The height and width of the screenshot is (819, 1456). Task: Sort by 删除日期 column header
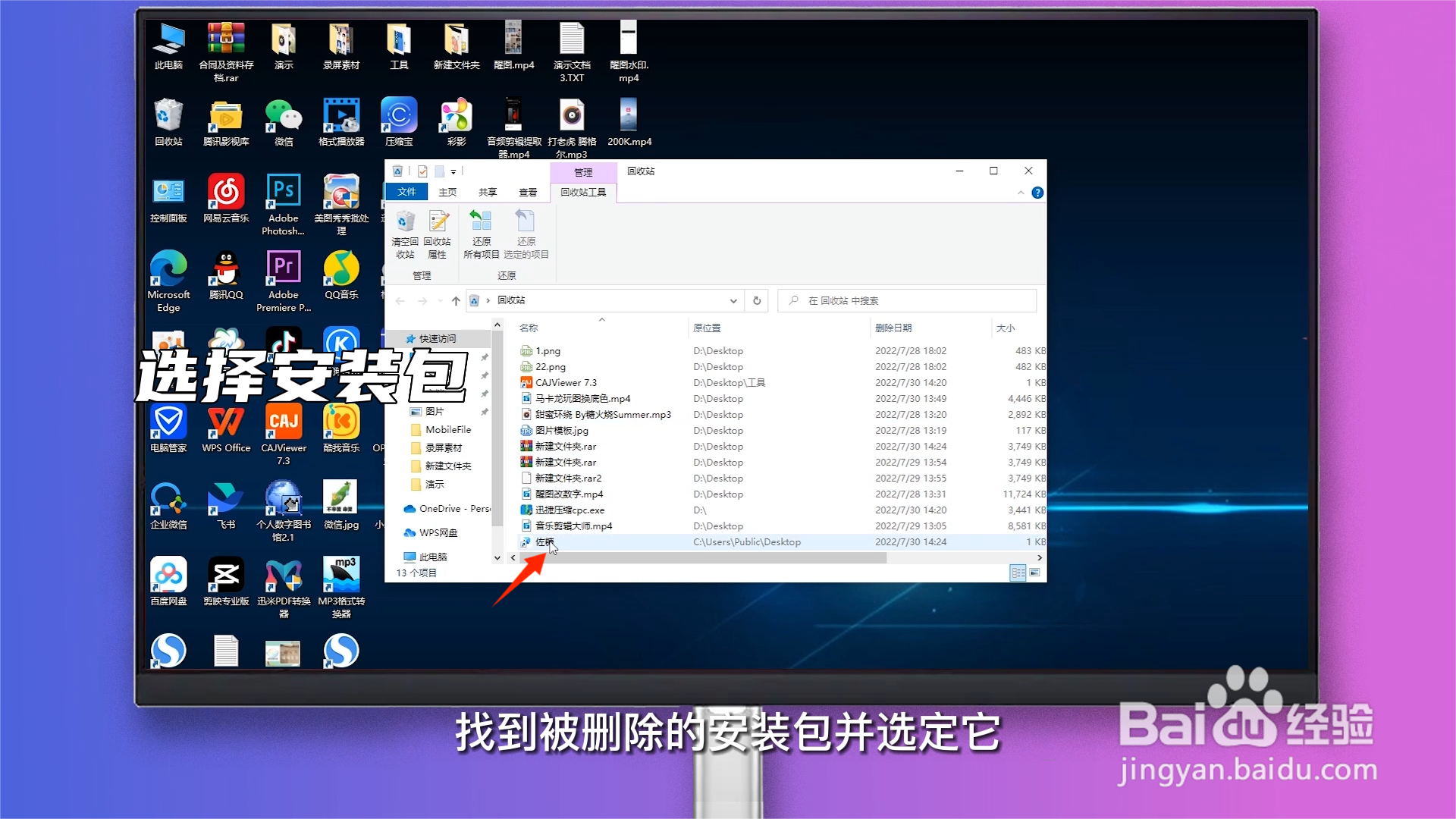point(893,328)
